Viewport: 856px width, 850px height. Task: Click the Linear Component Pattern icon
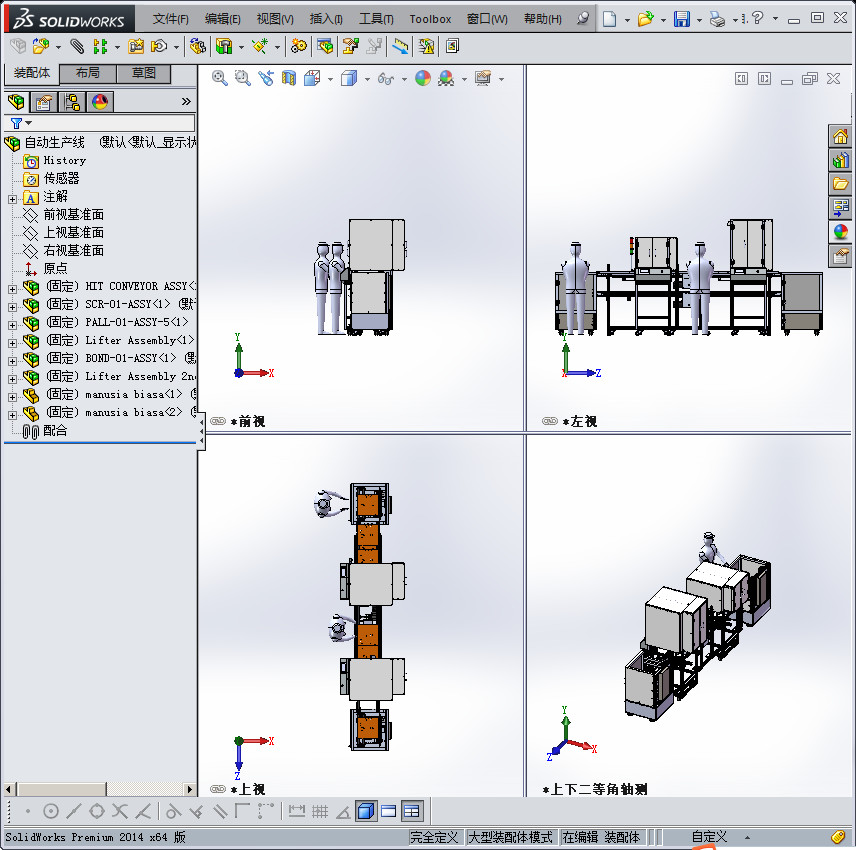(100, 46)
